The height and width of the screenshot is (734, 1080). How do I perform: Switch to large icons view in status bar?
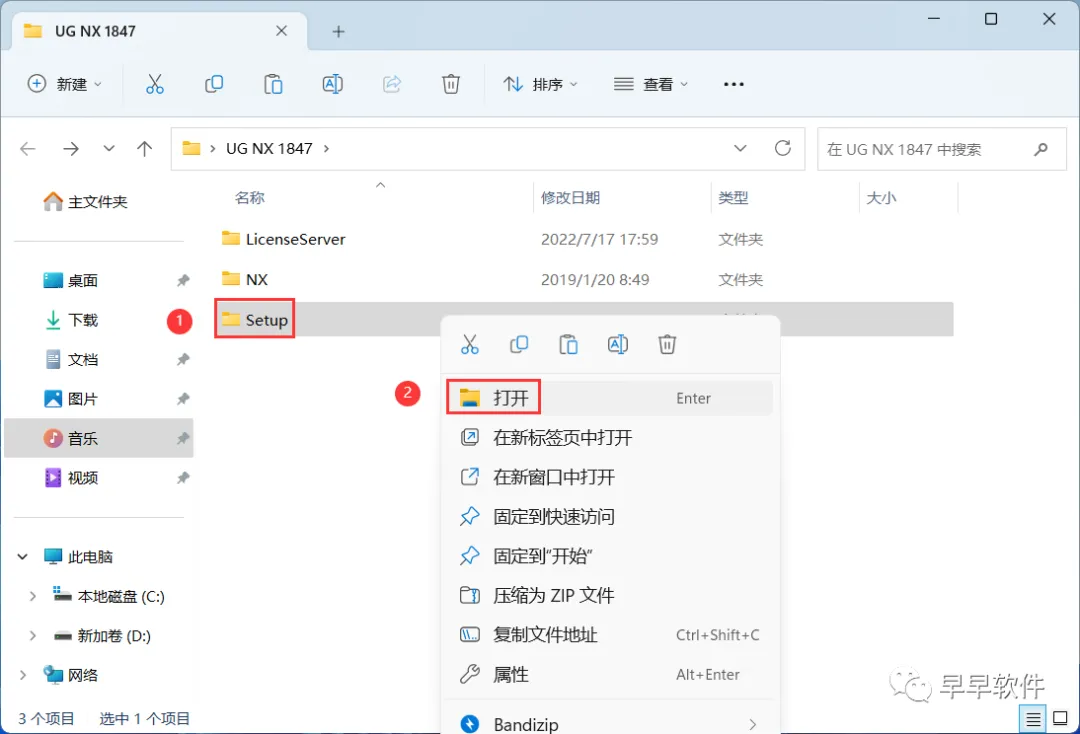coord(1061,720)
